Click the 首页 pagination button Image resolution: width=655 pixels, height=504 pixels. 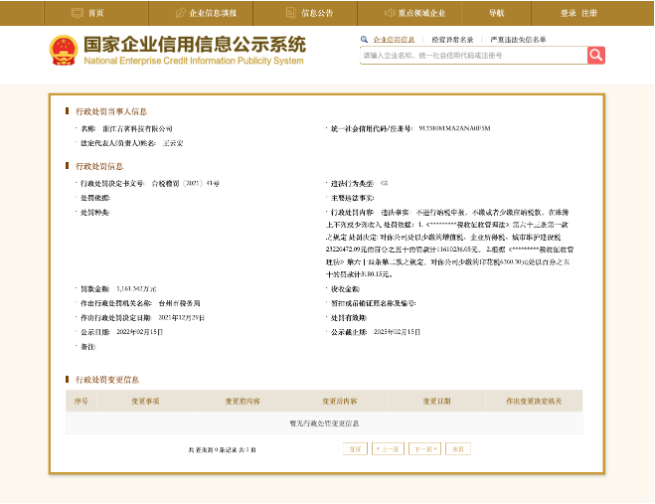(355, 449)
